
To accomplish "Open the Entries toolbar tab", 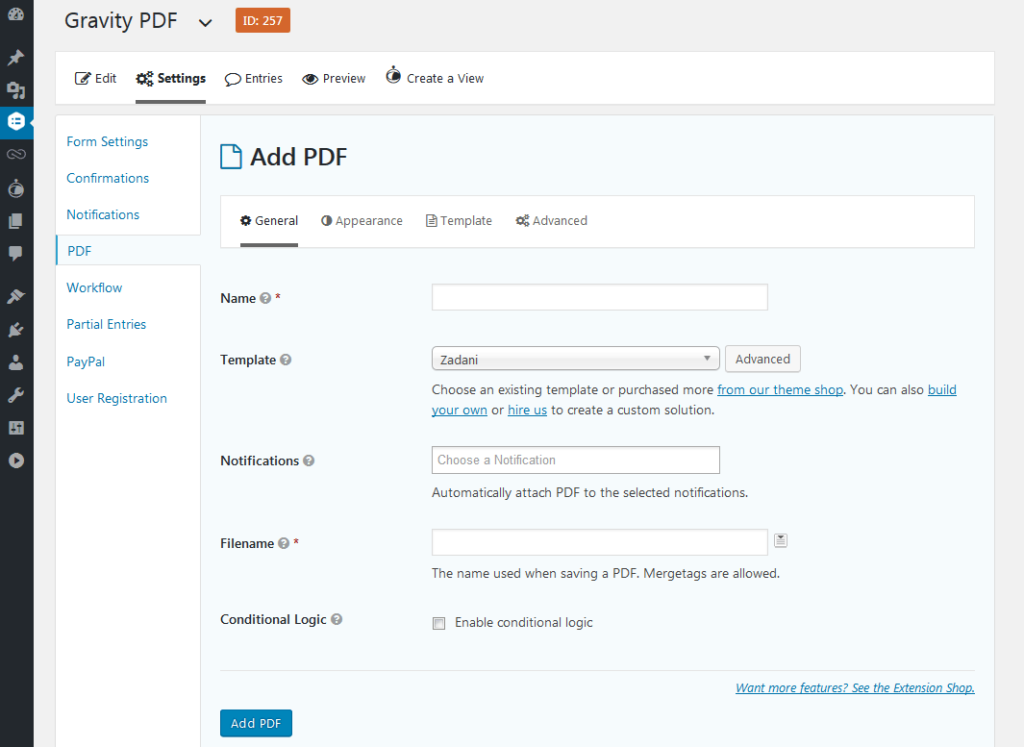I will click(253, 78).
